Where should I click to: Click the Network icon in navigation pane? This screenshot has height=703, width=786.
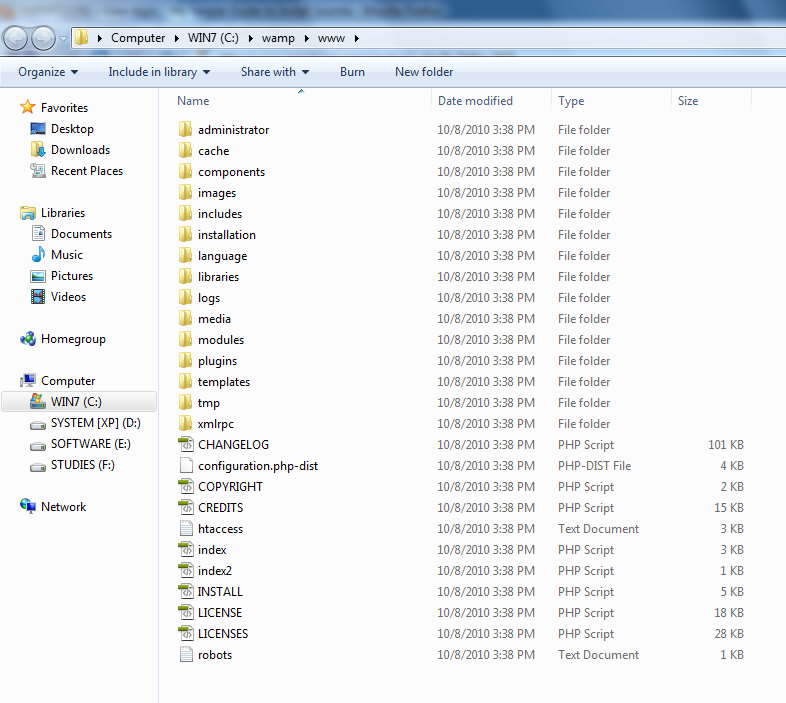tap(28, 507)
